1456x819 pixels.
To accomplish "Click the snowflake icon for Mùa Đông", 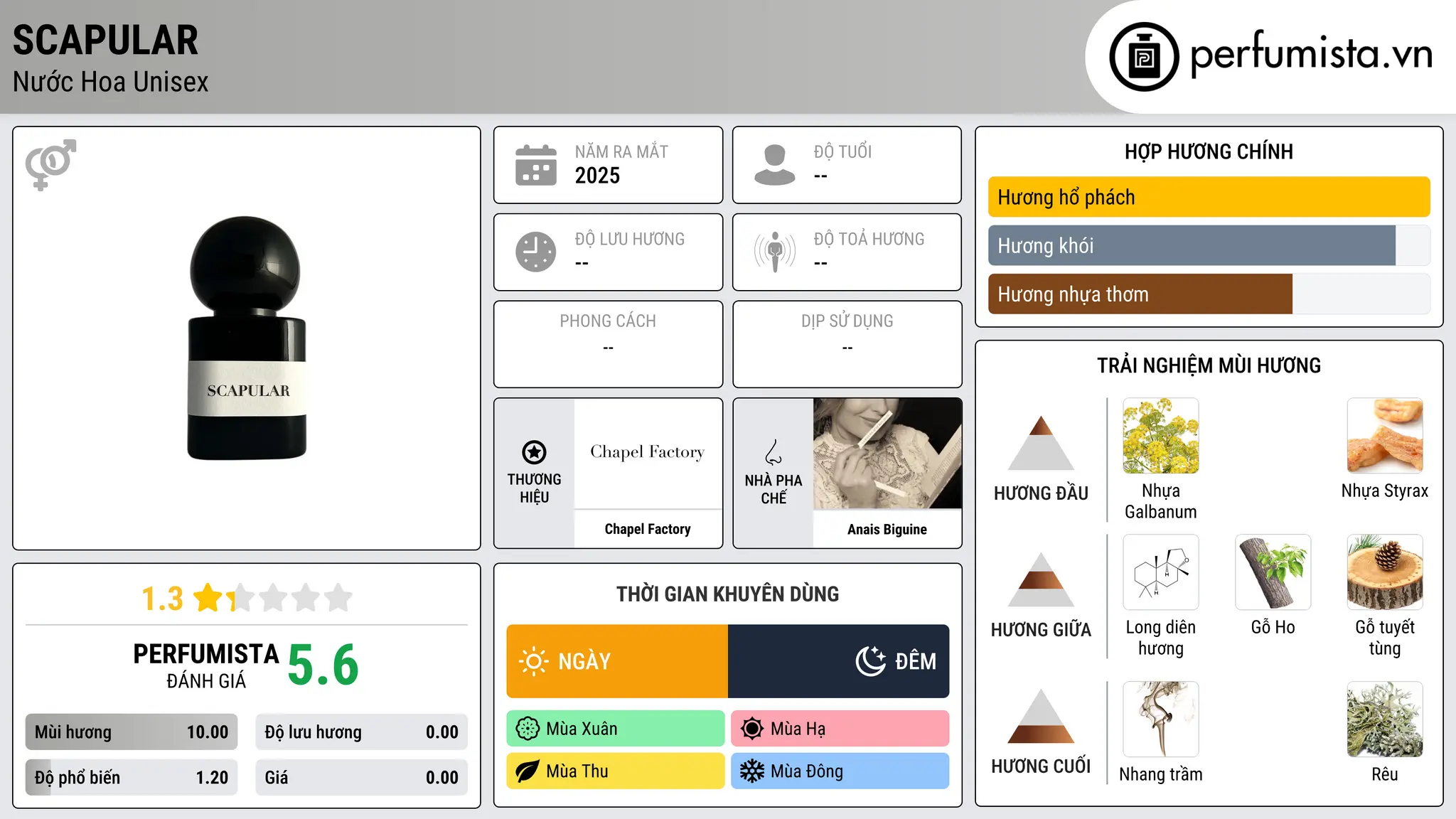I will pyautogui.click(x=752, y=771).
